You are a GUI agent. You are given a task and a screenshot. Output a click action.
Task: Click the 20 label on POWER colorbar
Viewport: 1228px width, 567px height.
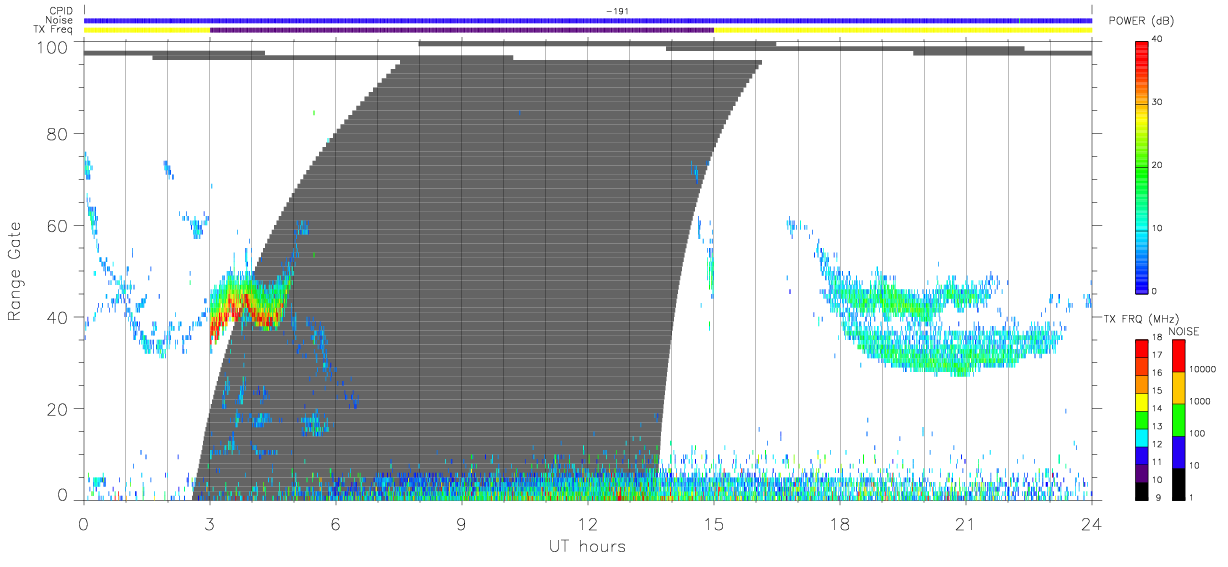point(1157,165)
